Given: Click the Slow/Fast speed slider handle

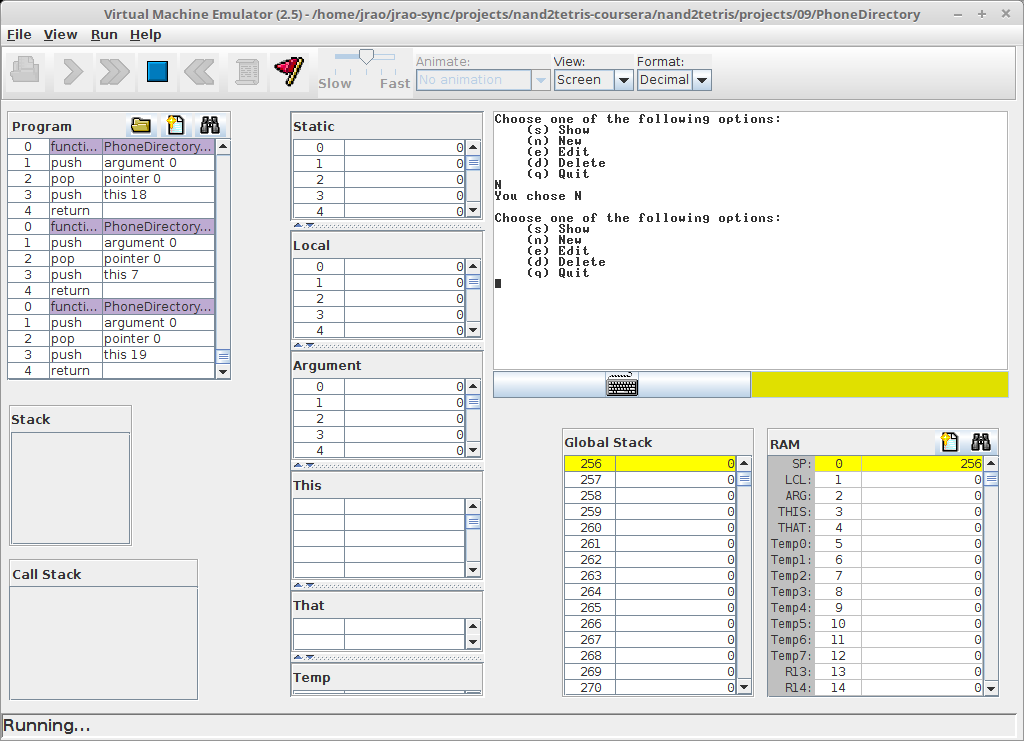Looking at the screenshot, I should (366, 58).
